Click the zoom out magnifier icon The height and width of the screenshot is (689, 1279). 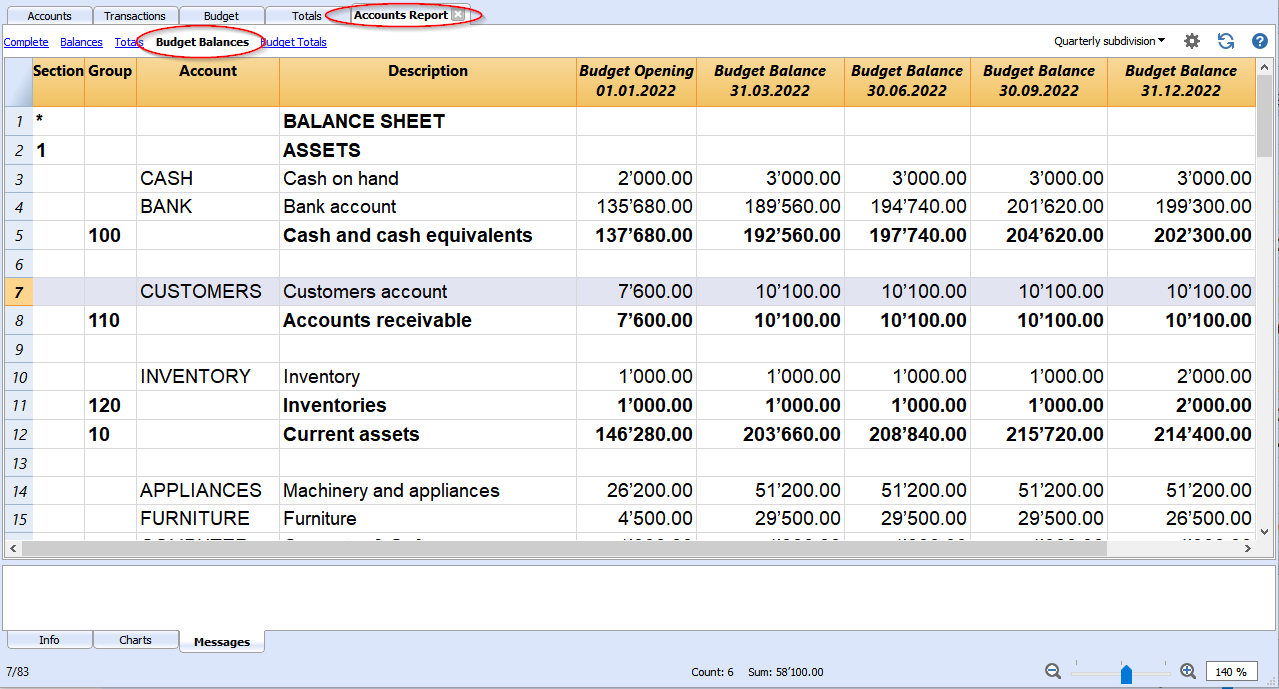point(1053,672)
